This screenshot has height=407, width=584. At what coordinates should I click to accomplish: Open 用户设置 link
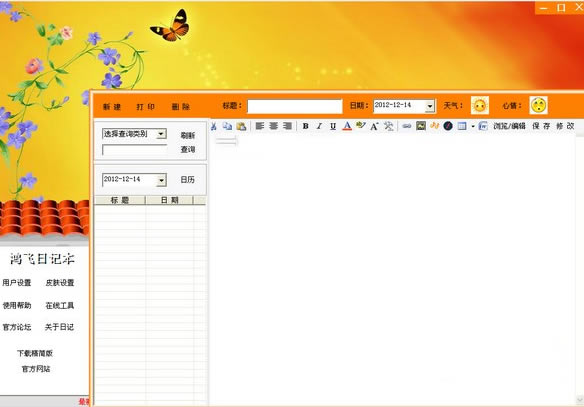pos(17,283)
